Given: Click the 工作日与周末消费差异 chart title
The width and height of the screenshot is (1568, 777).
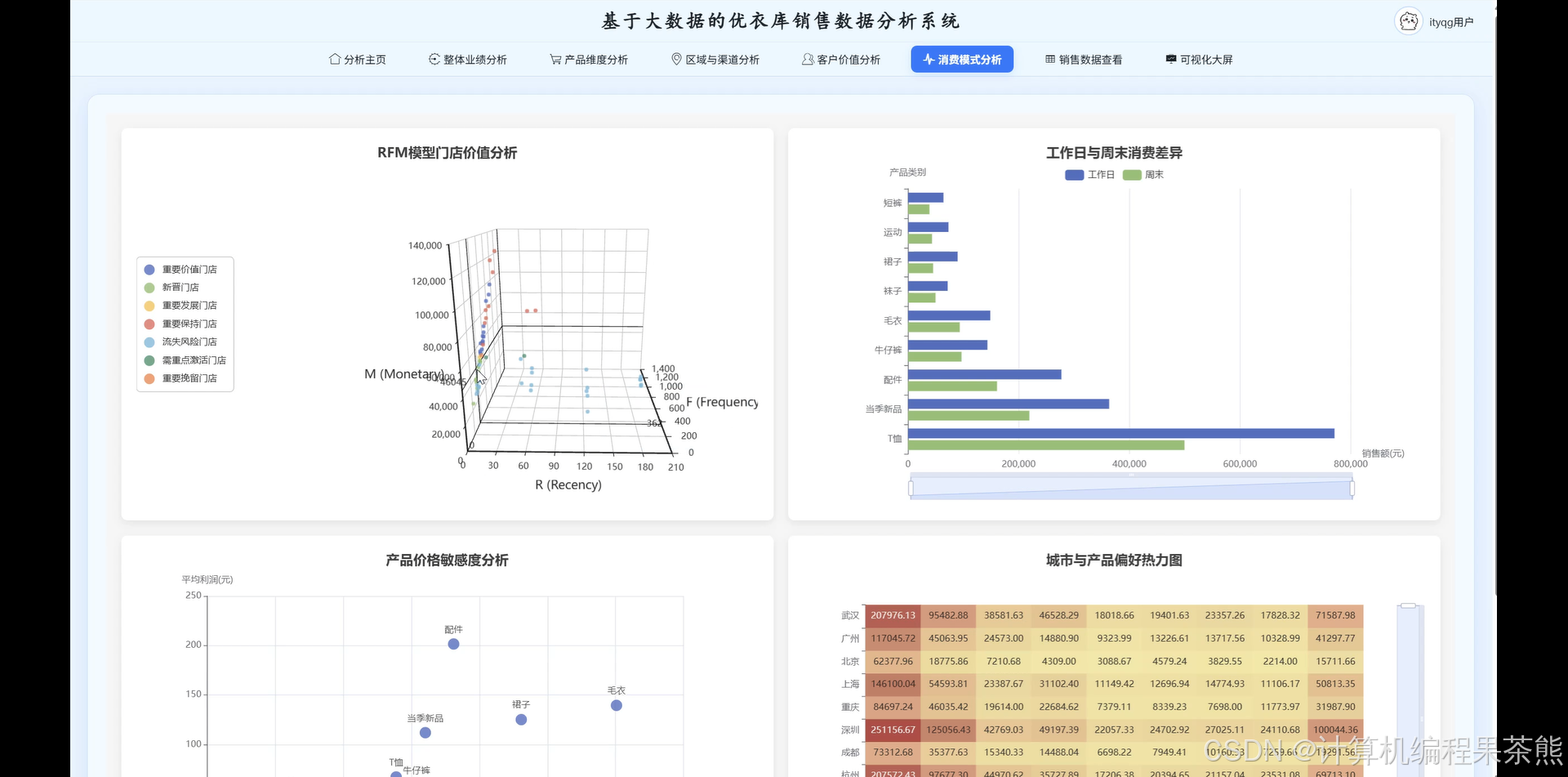Looking at the screenshot, I should click(x=1114, y=153).
